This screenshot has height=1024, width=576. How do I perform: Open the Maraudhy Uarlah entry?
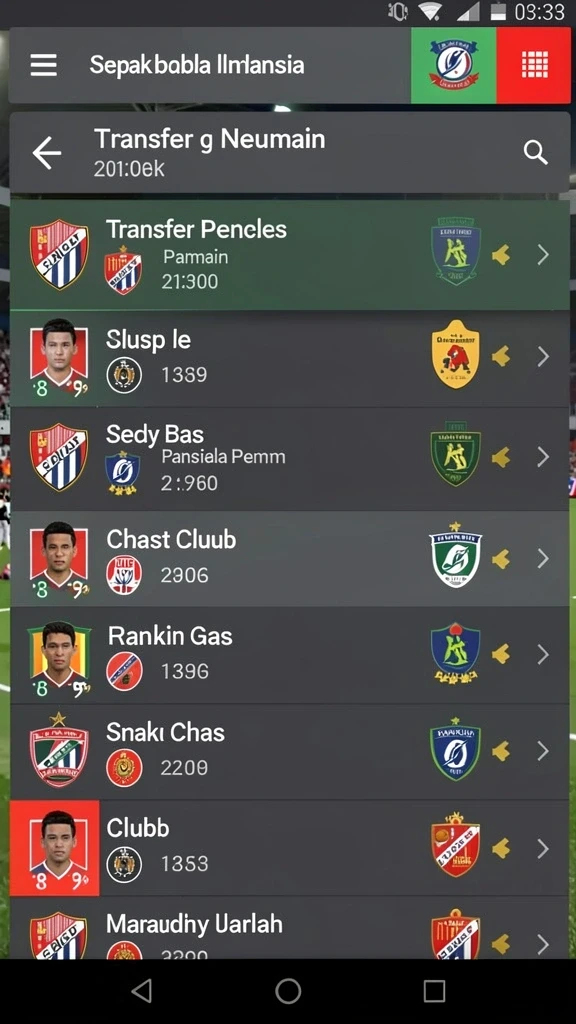[x=290, y=927]
